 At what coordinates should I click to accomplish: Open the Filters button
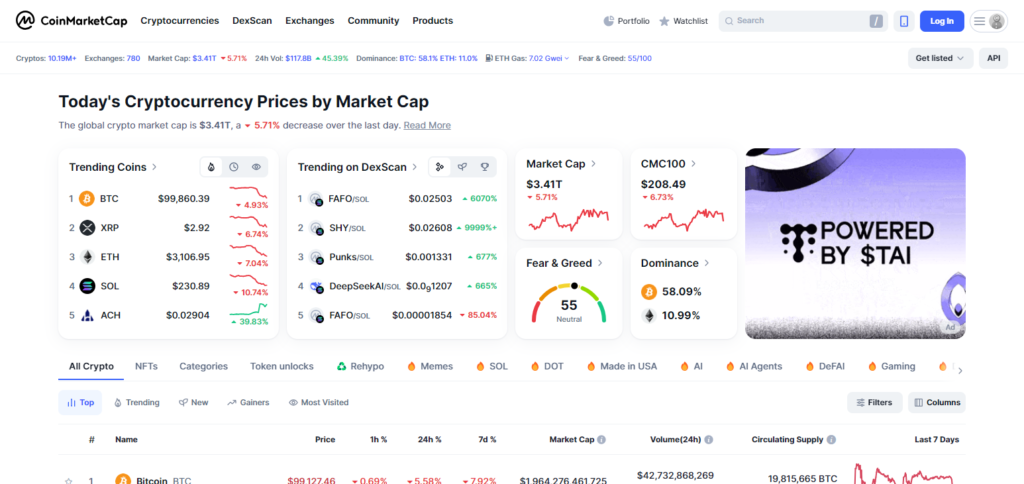tap(874, 402)
